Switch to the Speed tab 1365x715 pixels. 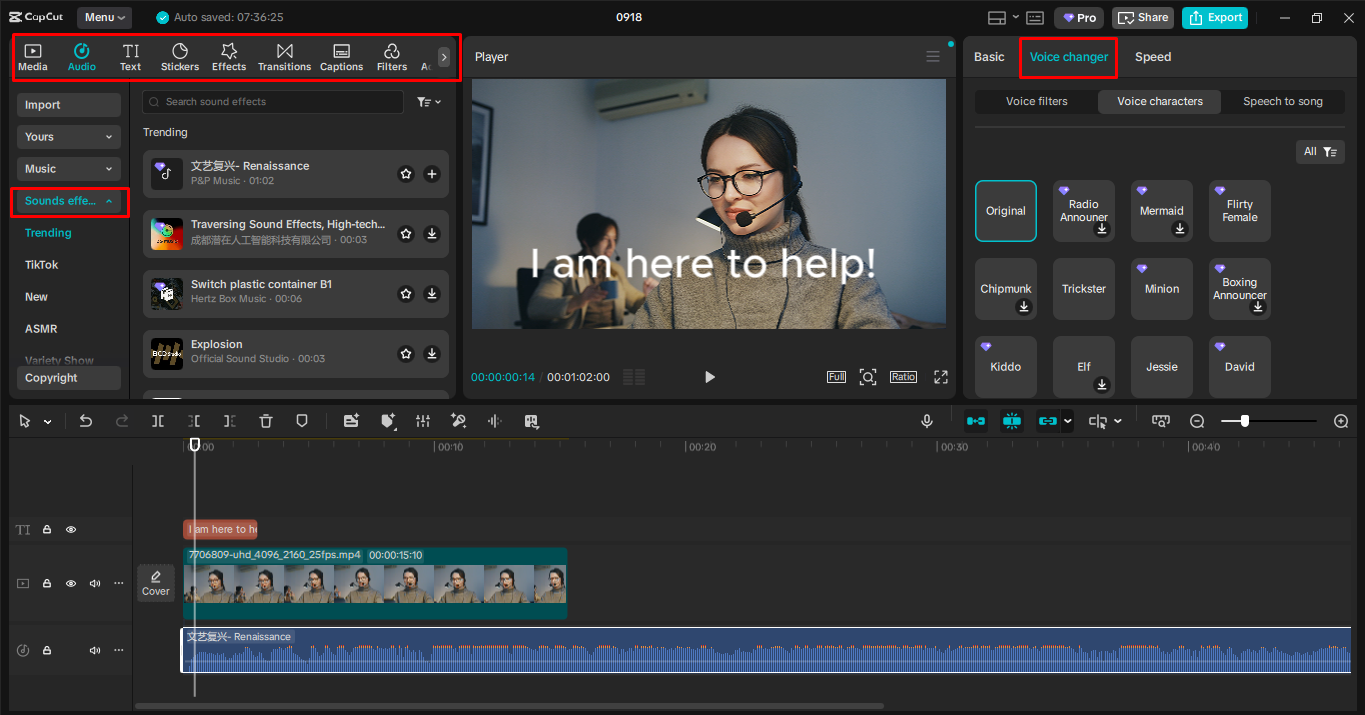click(1152, 57)
